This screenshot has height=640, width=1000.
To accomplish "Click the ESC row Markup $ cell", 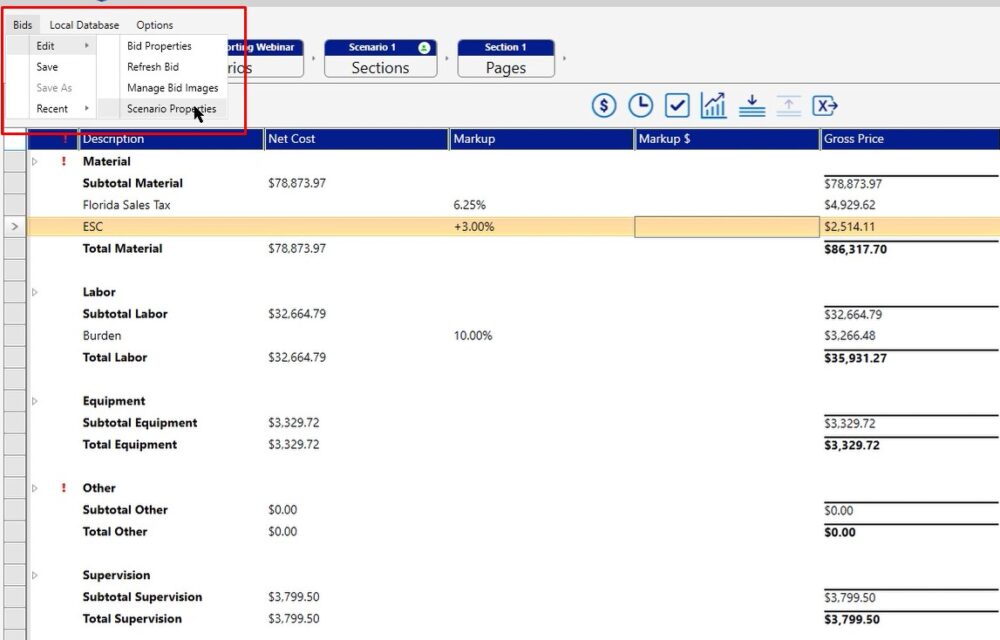I will [726, 227].
